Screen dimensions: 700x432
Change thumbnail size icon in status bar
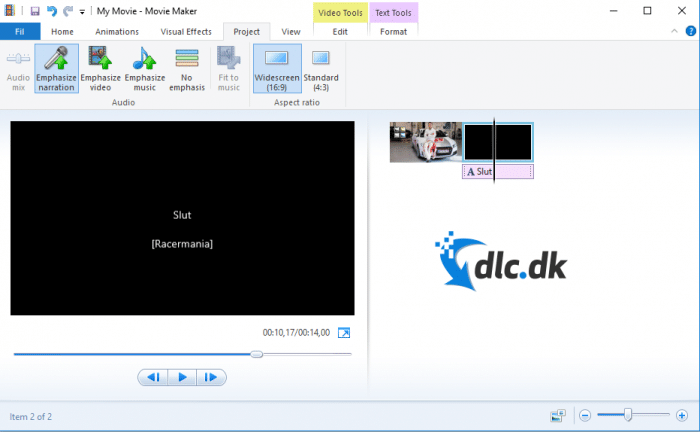pos(558,416)
